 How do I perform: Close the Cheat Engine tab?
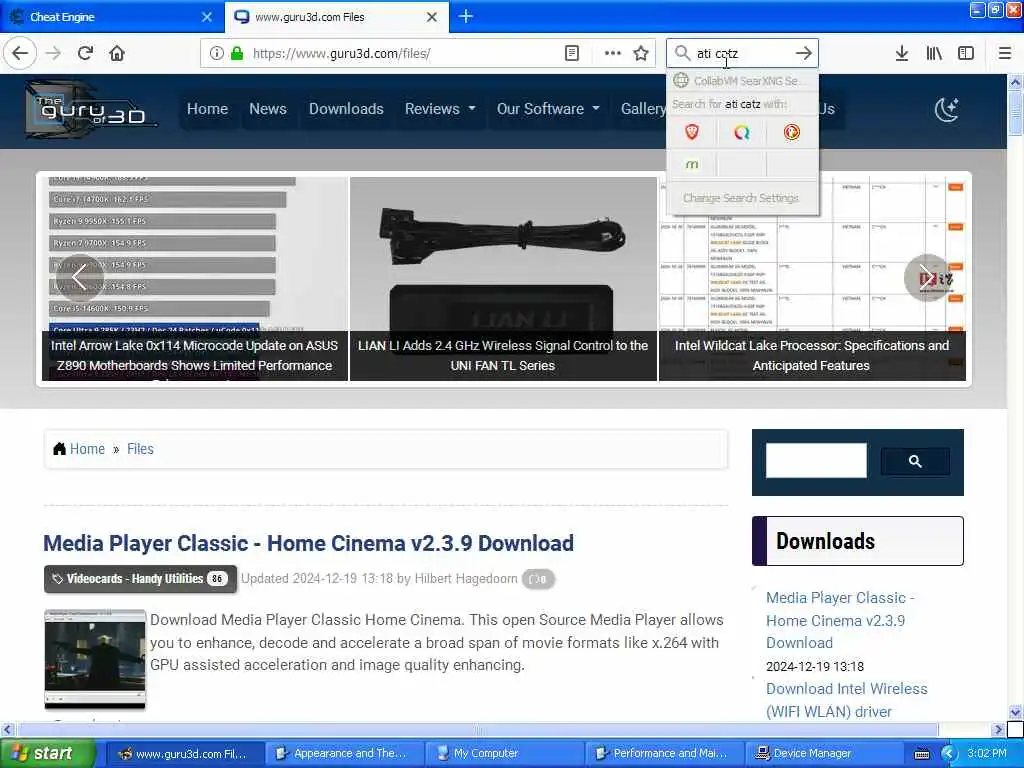coord(207,17)
